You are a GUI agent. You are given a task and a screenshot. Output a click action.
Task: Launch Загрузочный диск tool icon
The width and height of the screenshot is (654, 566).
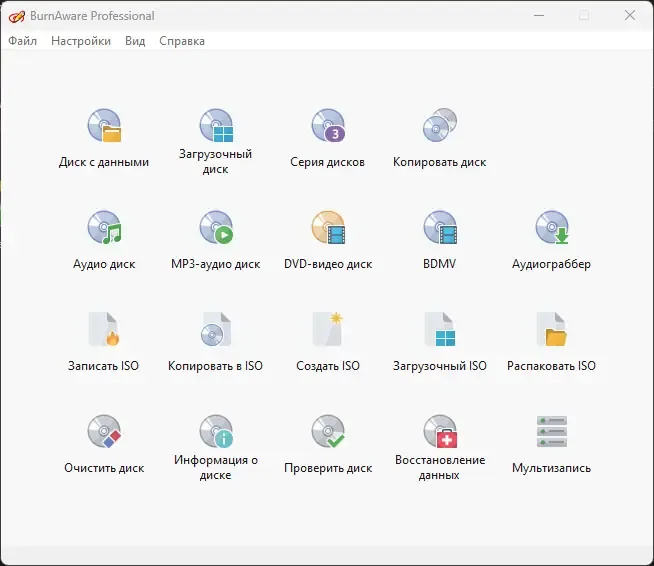tap(216, 126)
